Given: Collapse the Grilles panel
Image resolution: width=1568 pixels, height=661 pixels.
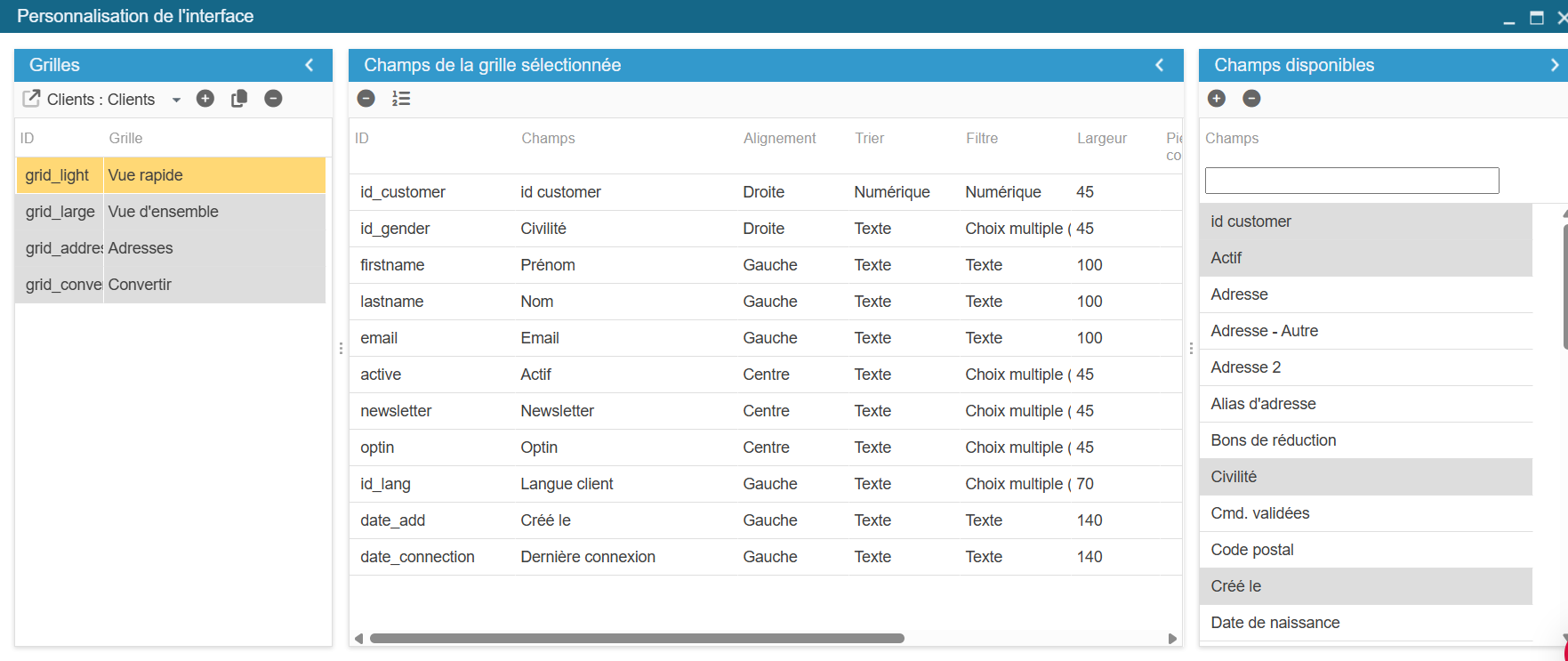Looking at the screenshot, I should coord(310,65).
